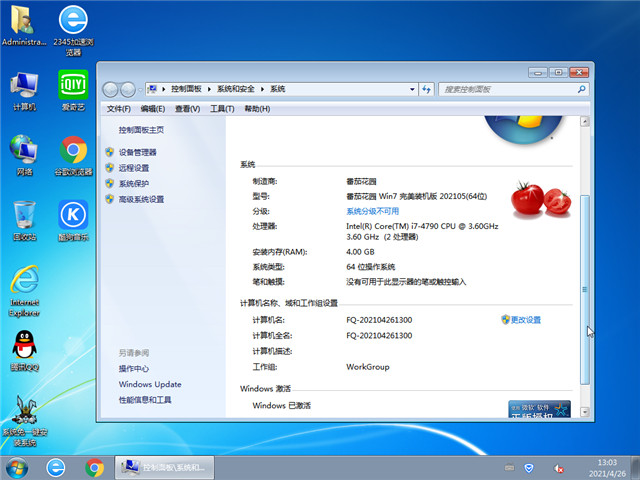
Task: Go forward with the navigation forward arrow
Action: coord(128,89)
